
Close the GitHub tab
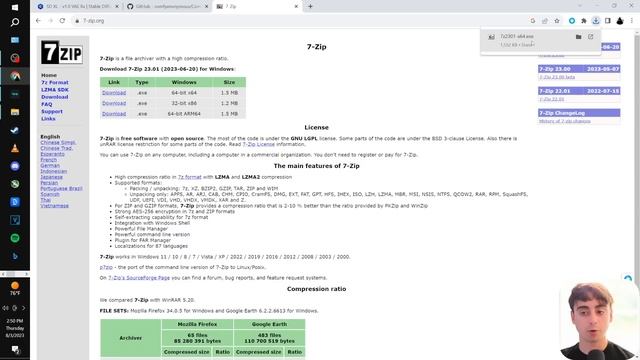coord(207,7)
